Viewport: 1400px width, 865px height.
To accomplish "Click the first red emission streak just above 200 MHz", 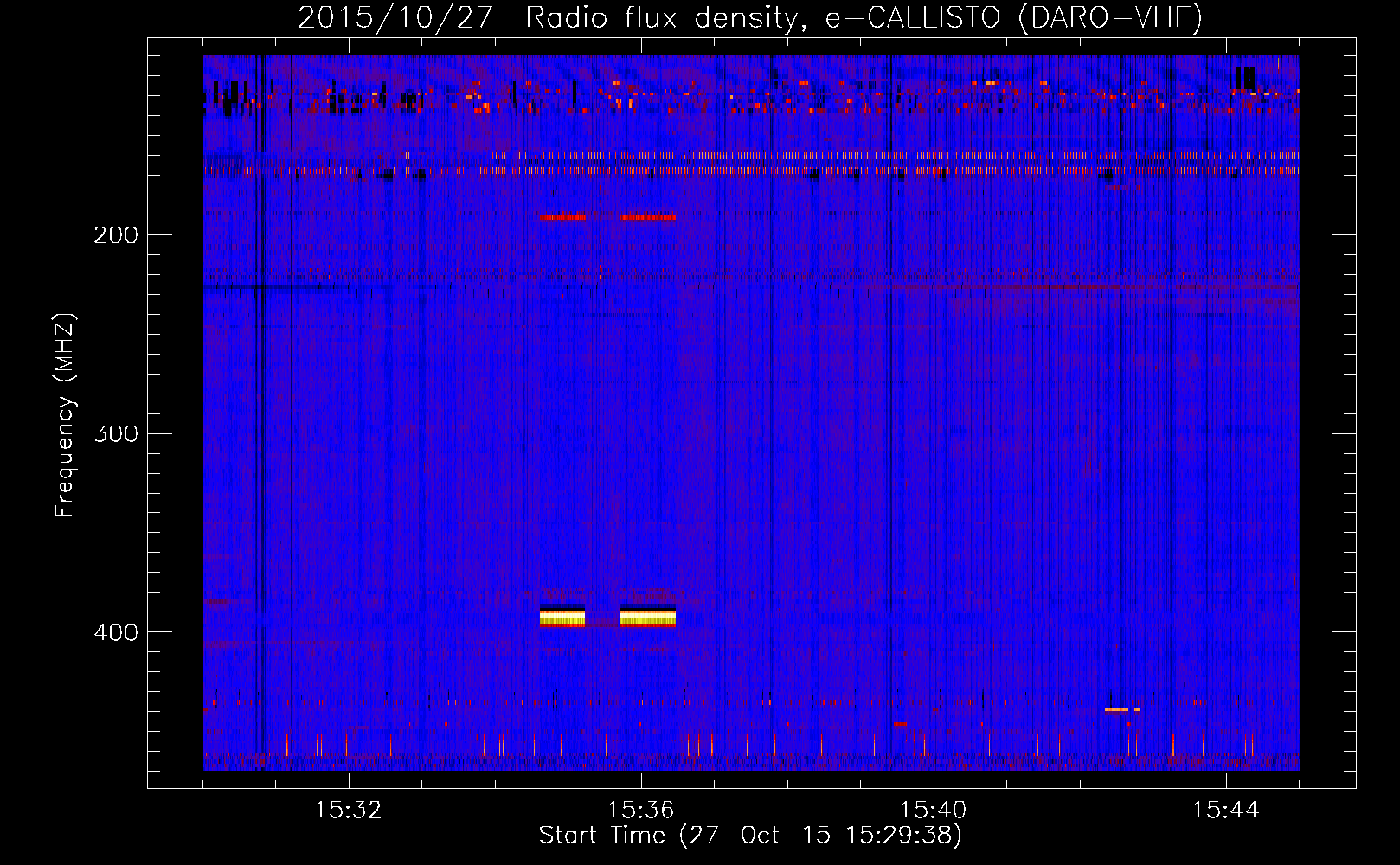I will [x=562, y=217].
